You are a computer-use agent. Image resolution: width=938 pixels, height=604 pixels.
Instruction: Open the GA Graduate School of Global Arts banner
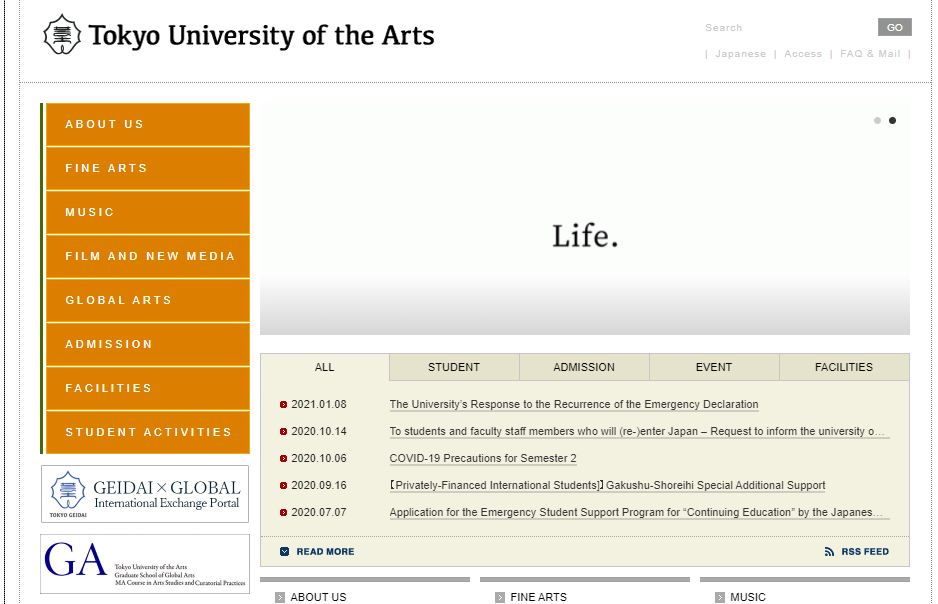click(145, 564)
